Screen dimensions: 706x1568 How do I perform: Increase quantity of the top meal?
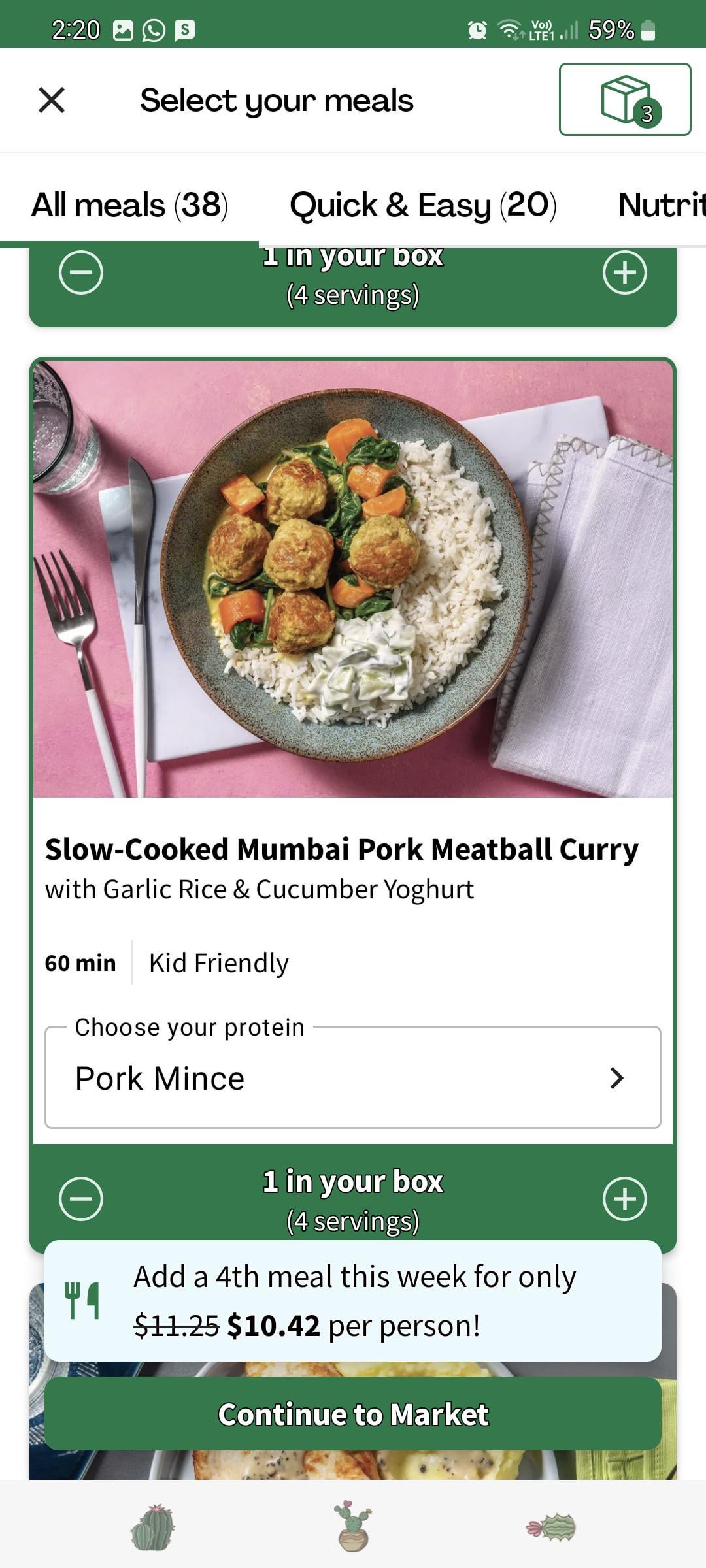pyautogui.click(x=624, y=272)
